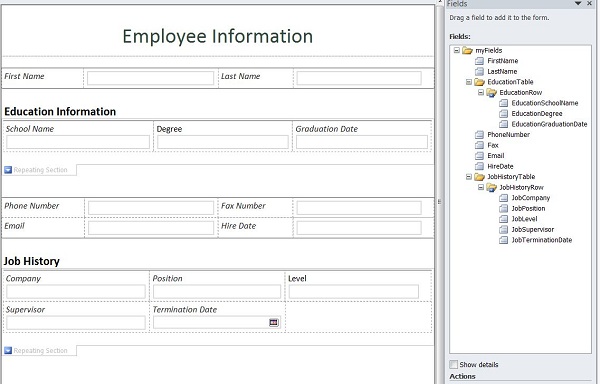
Task: Click the JobLevel field icon
Action: (x=504, y=219)
